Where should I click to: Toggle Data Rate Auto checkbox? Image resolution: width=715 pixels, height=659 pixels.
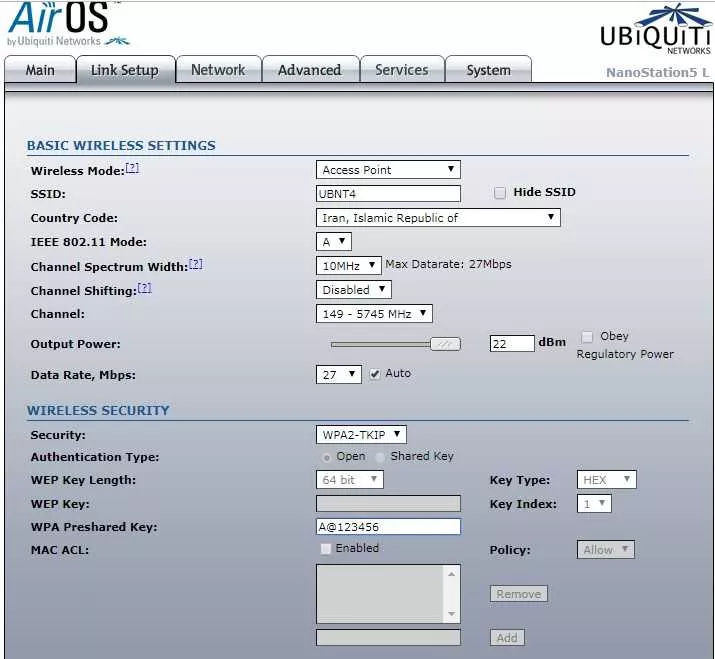375,374
